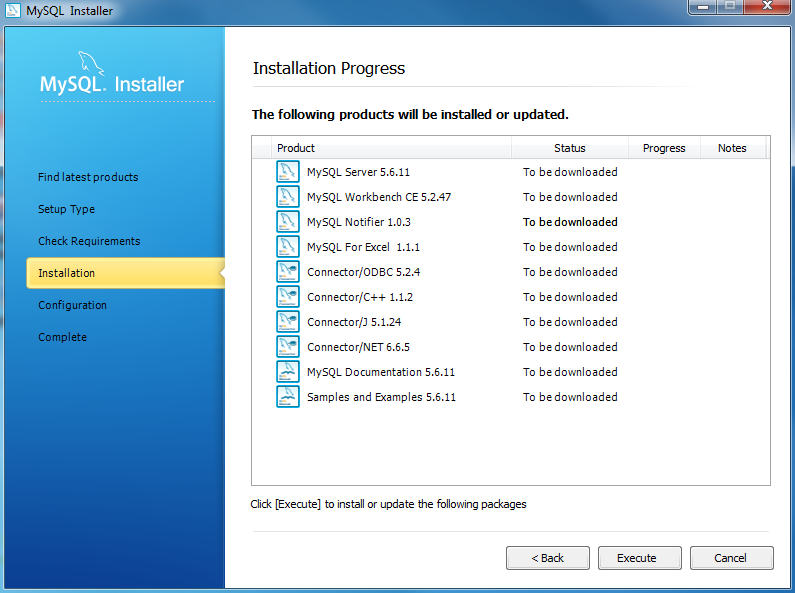Select the Connector/ODBC 5.2.4 text
The image size is (795, 593).
364,272
